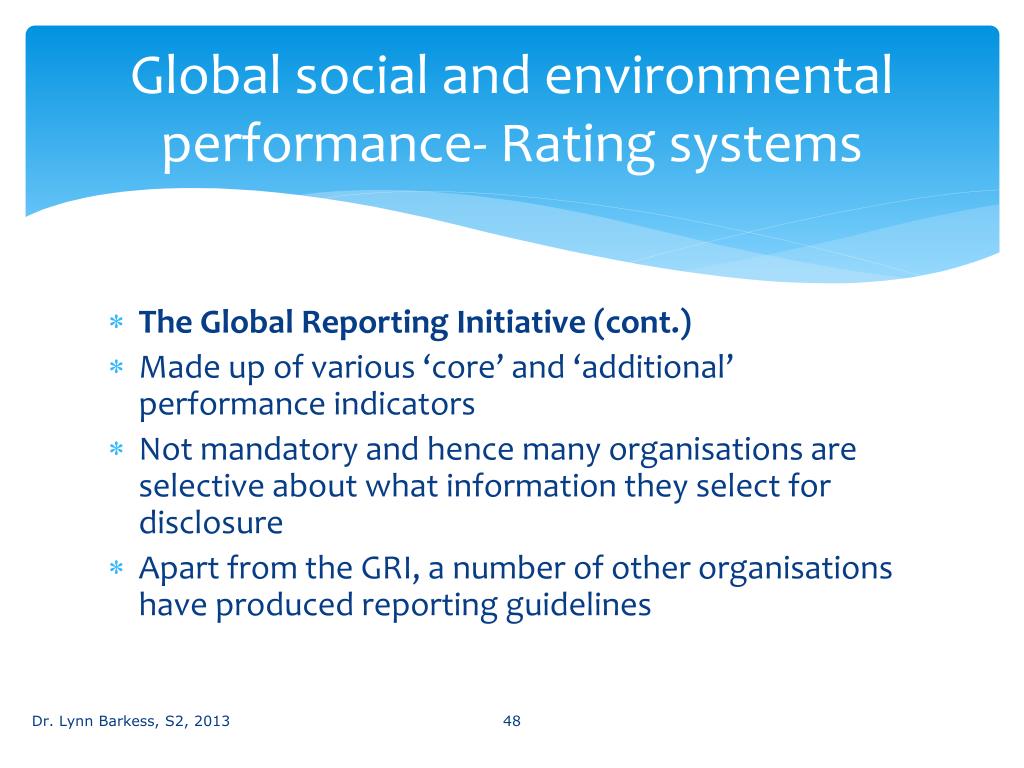
Task: Click the bullet beginning 'Not mandatory and hence'
Action: [498, 486]
